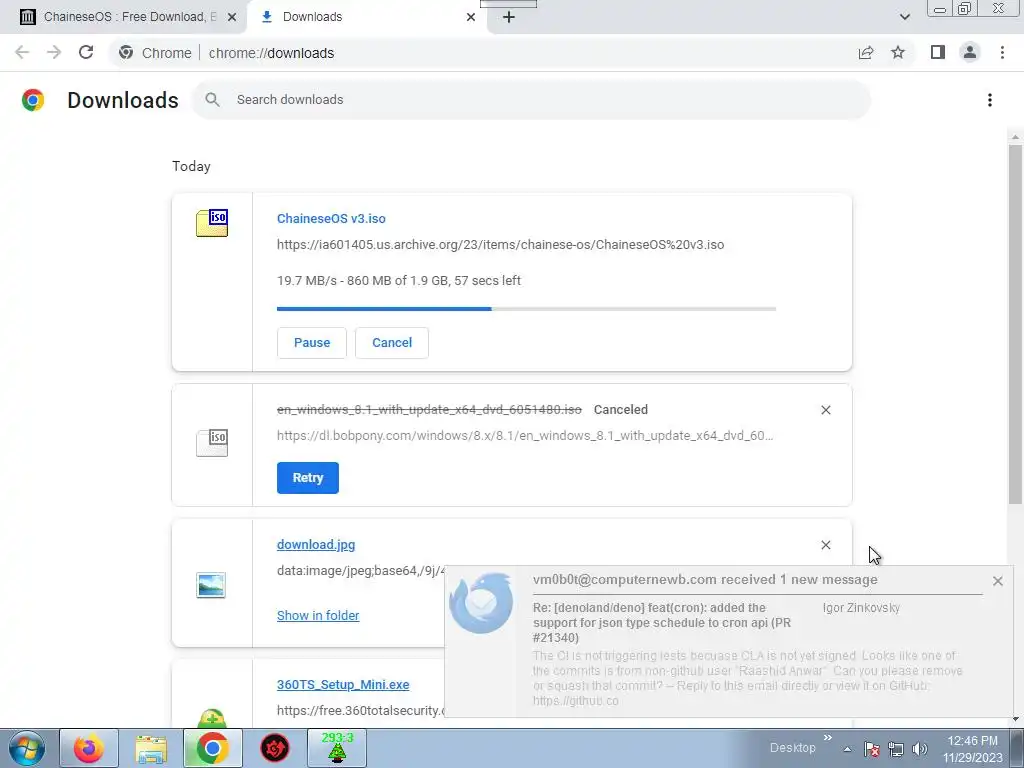Viewport: 1024px width, 768px height.
Task: Open the Thunderbird new message notification
Action: (x=728, y=643)
